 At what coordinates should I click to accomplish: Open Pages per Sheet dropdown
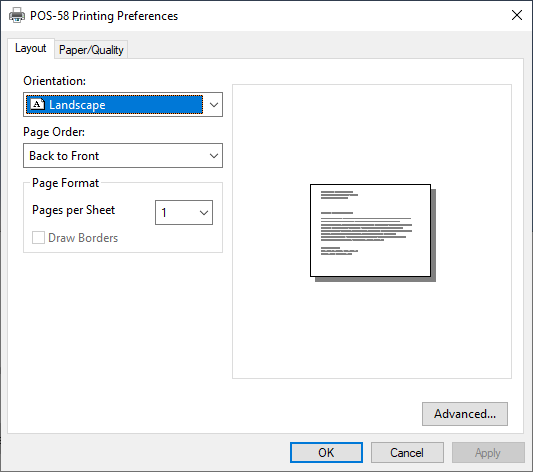point(184,212)
